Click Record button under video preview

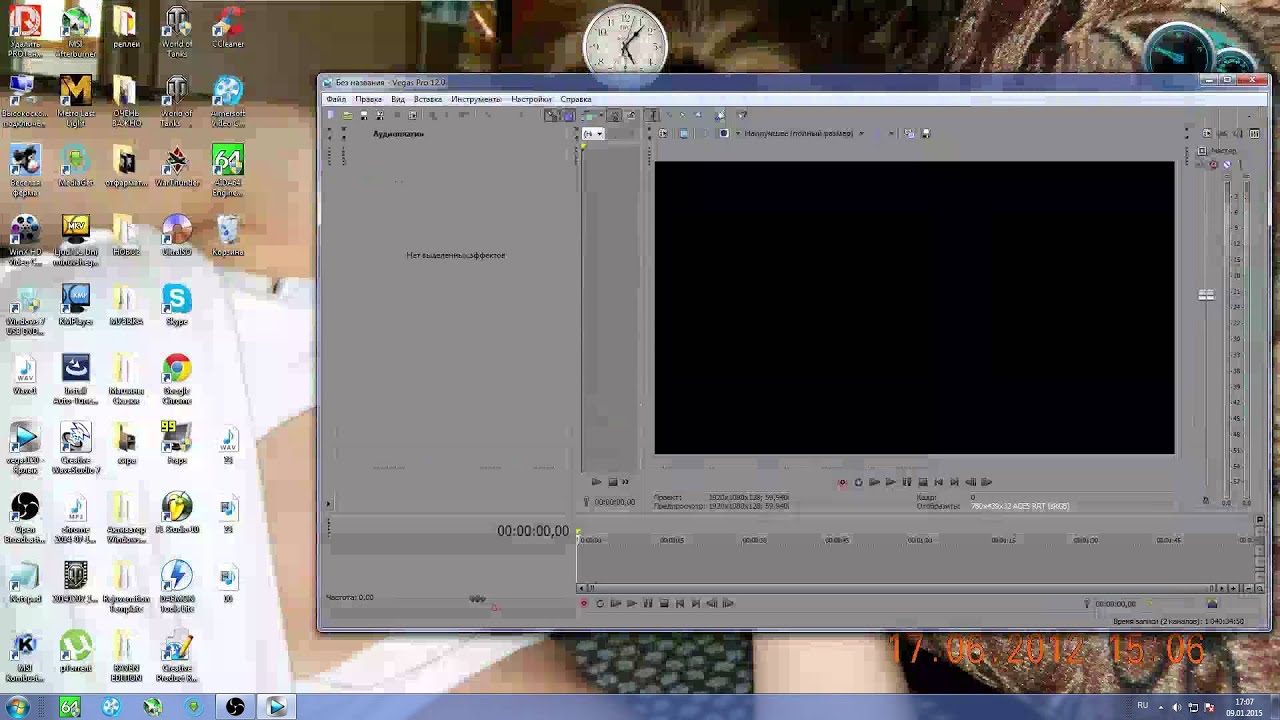click(x=842, y=482)
